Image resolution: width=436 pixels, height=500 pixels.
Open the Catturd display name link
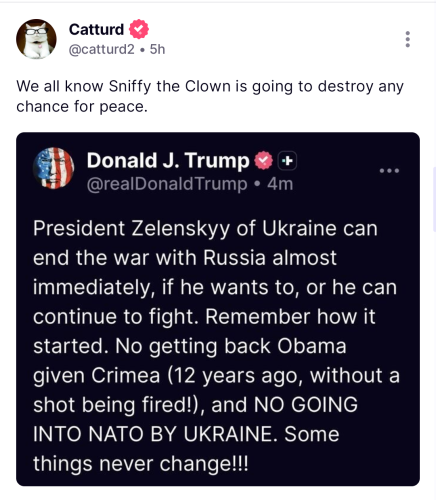(x=96, y=29)
